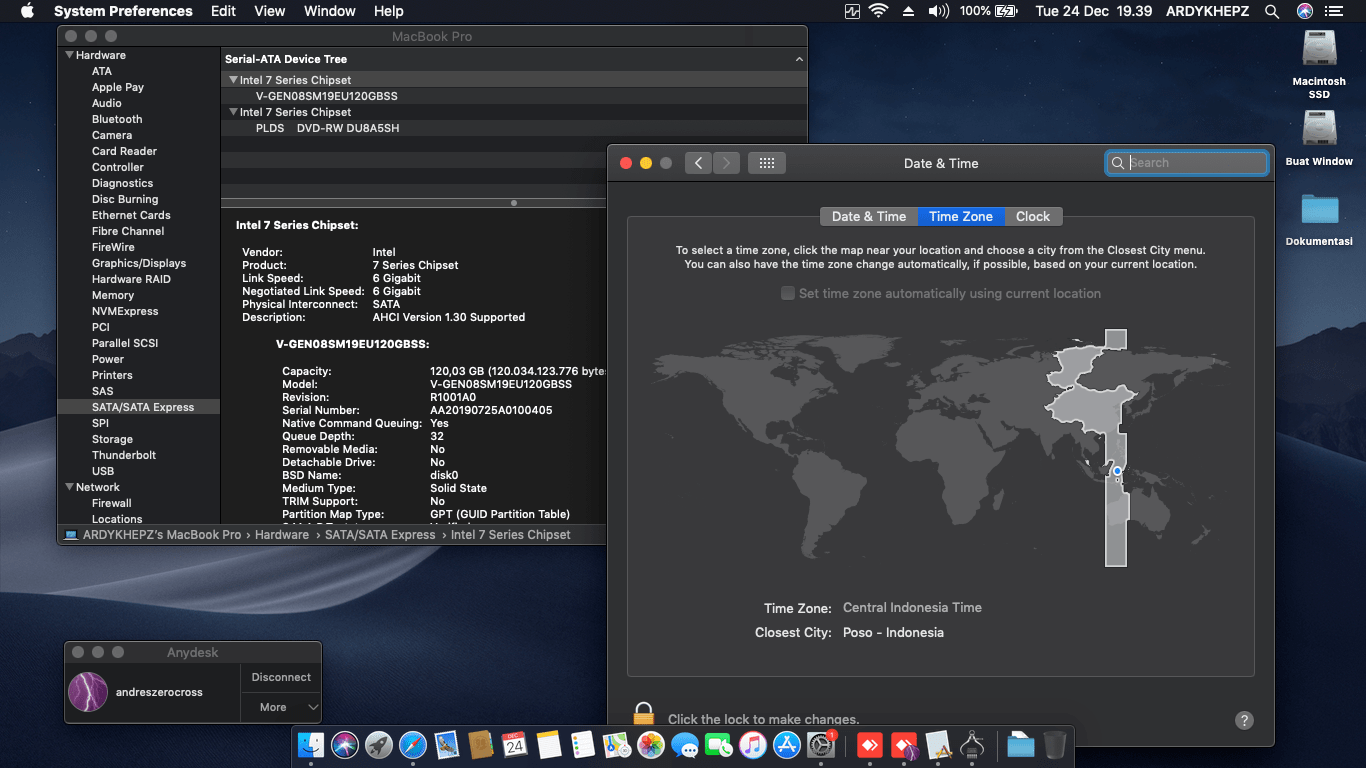
Task: Open the Window menu
Action: pyautogui.click(x=329, y=11)
